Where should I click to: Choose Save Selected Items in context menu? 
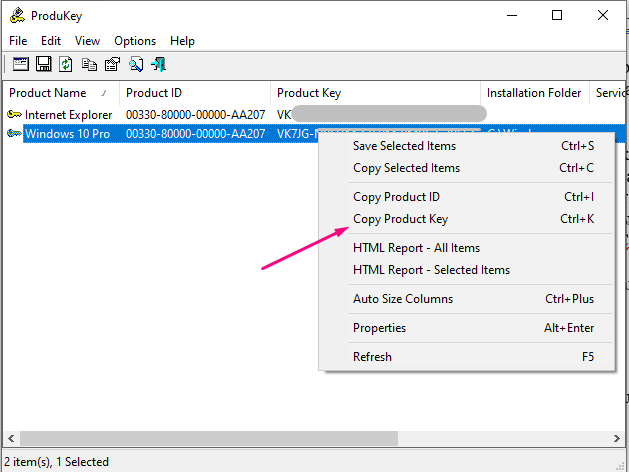(467, 146)
